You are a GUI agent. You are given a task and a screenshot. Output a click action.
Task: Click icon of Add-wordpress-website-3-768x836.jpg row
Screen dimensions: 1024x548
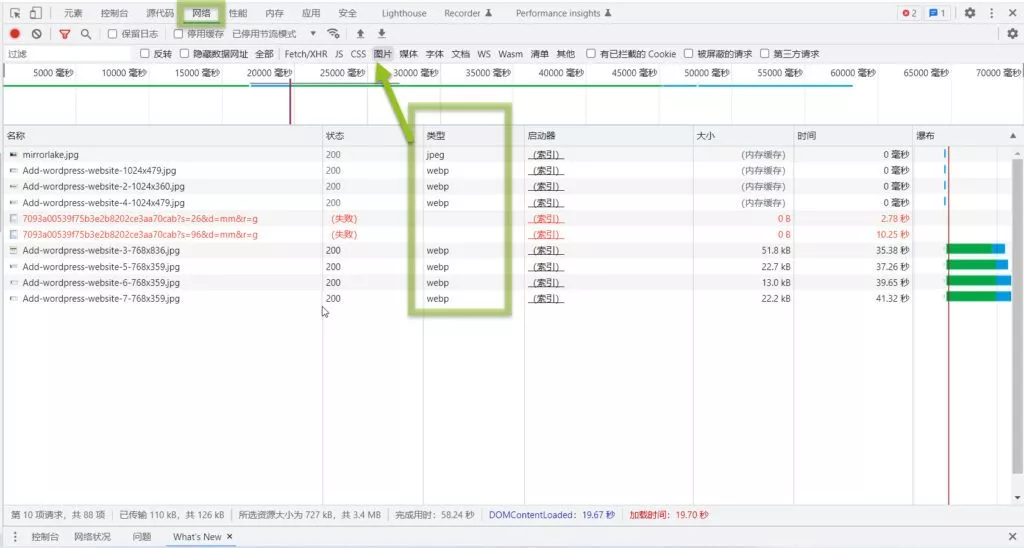pos(13,250)
